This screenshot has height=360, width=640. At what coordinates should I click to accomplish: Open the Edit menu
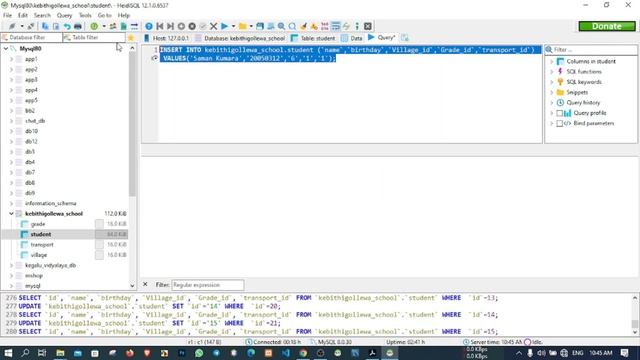coord(23,15)
